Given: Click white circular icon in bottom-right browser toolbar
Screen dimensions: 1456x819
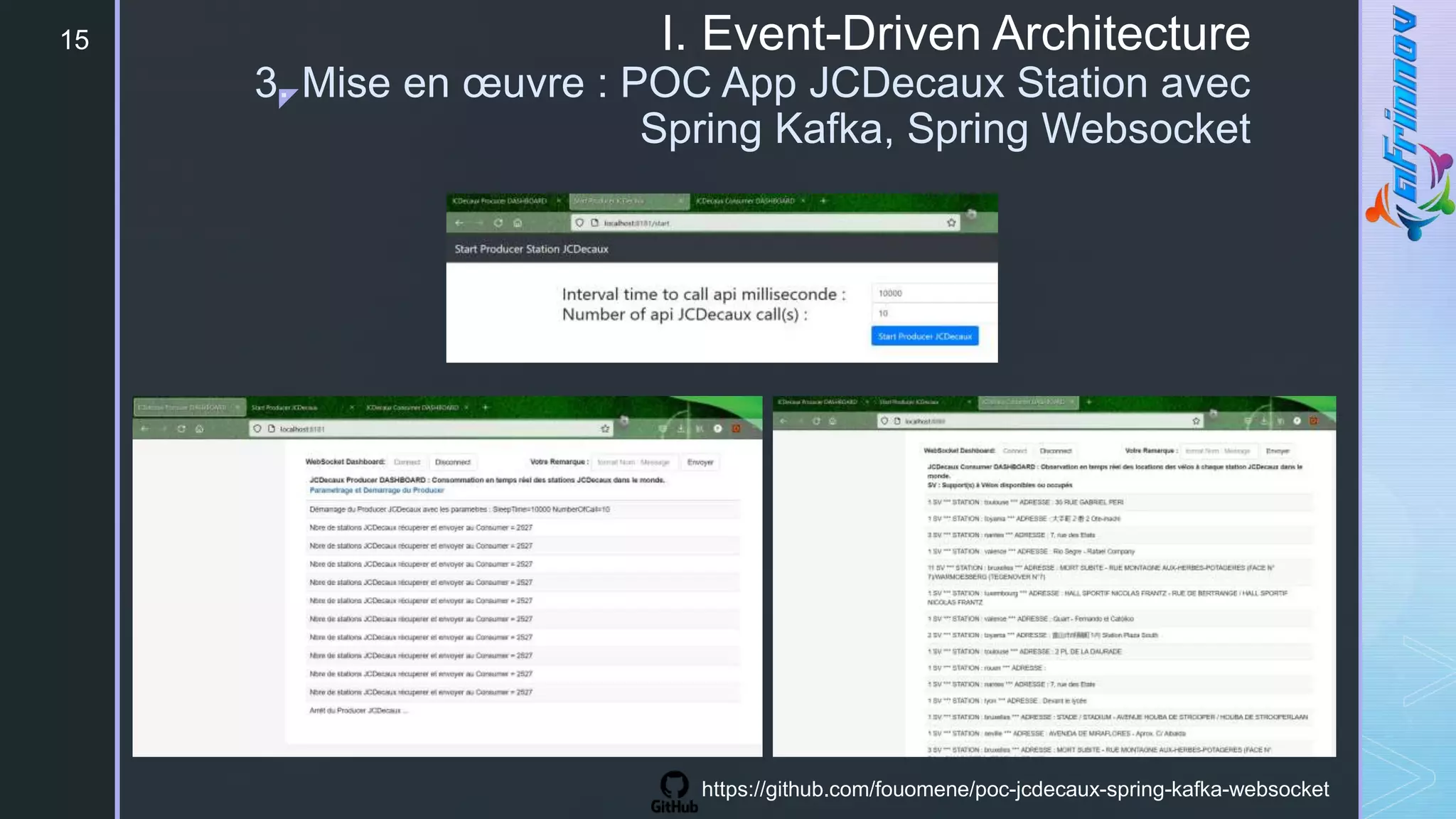Looking at the screenshot, I should [1297, 421].
